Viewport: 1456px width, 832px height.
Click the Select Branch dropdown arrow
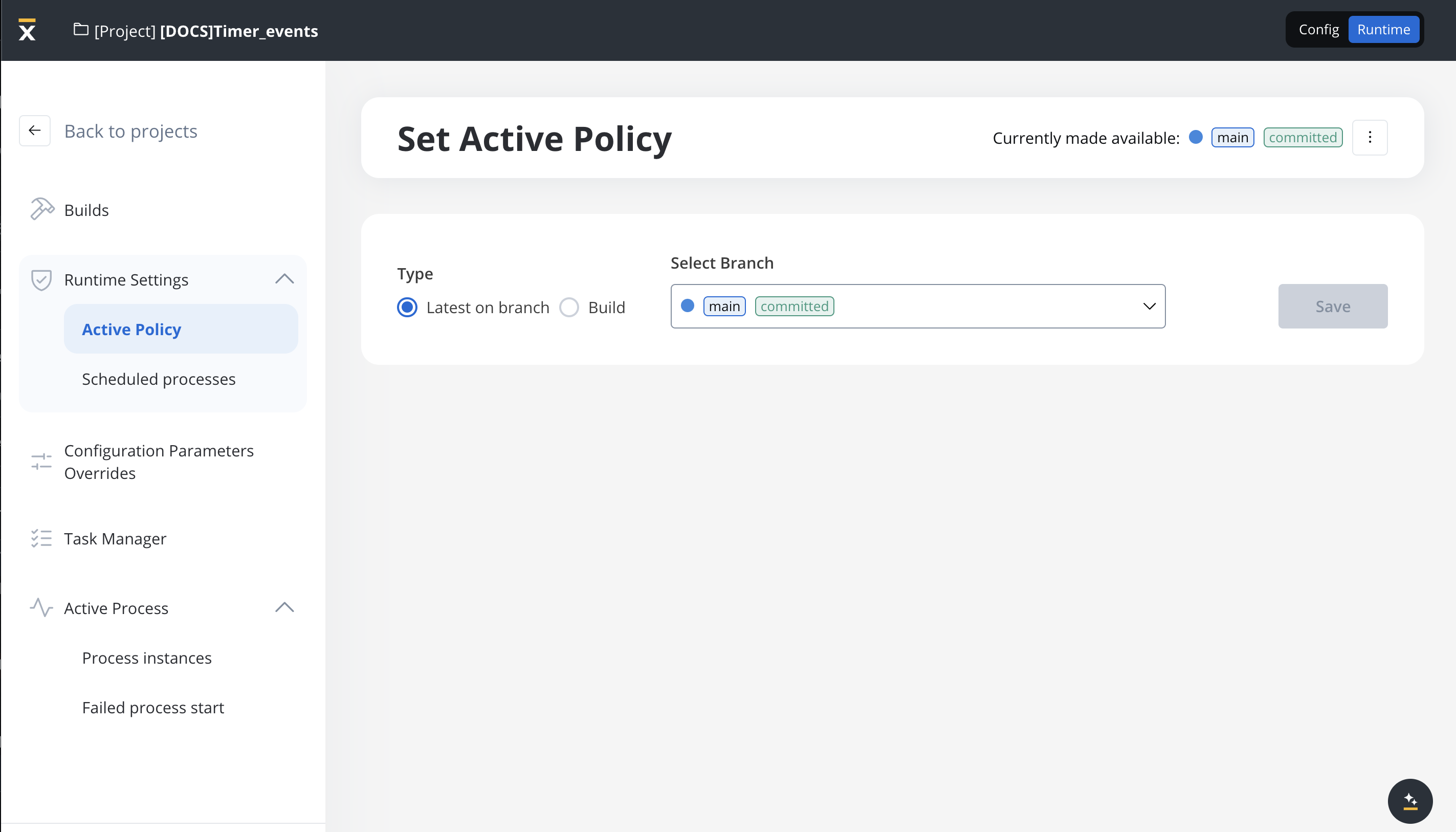pyautogui.click(x=1149, y=306)
